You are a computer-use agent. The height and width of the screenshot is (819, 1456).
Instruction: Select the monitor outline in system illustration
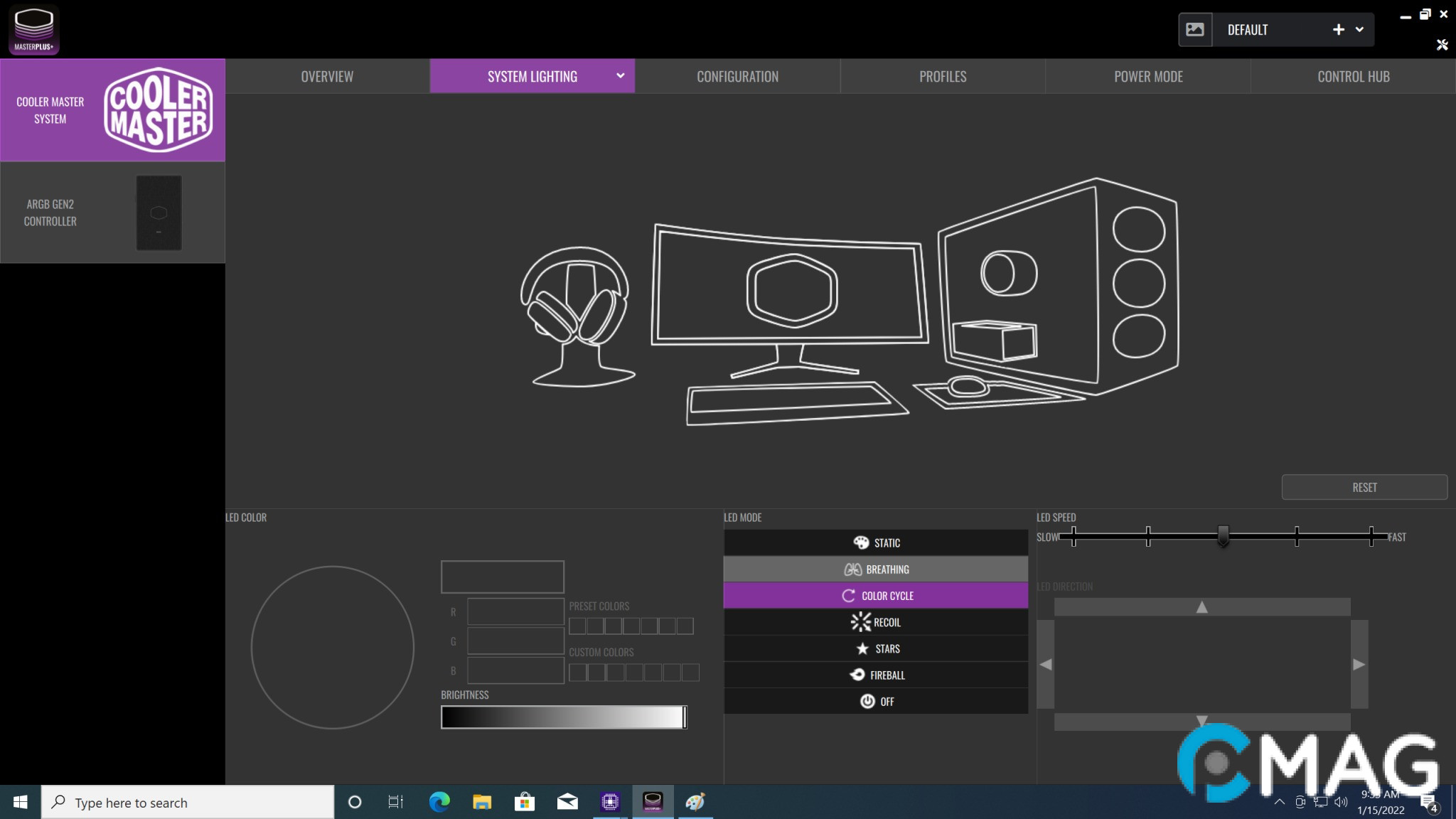tap(789, 291)
